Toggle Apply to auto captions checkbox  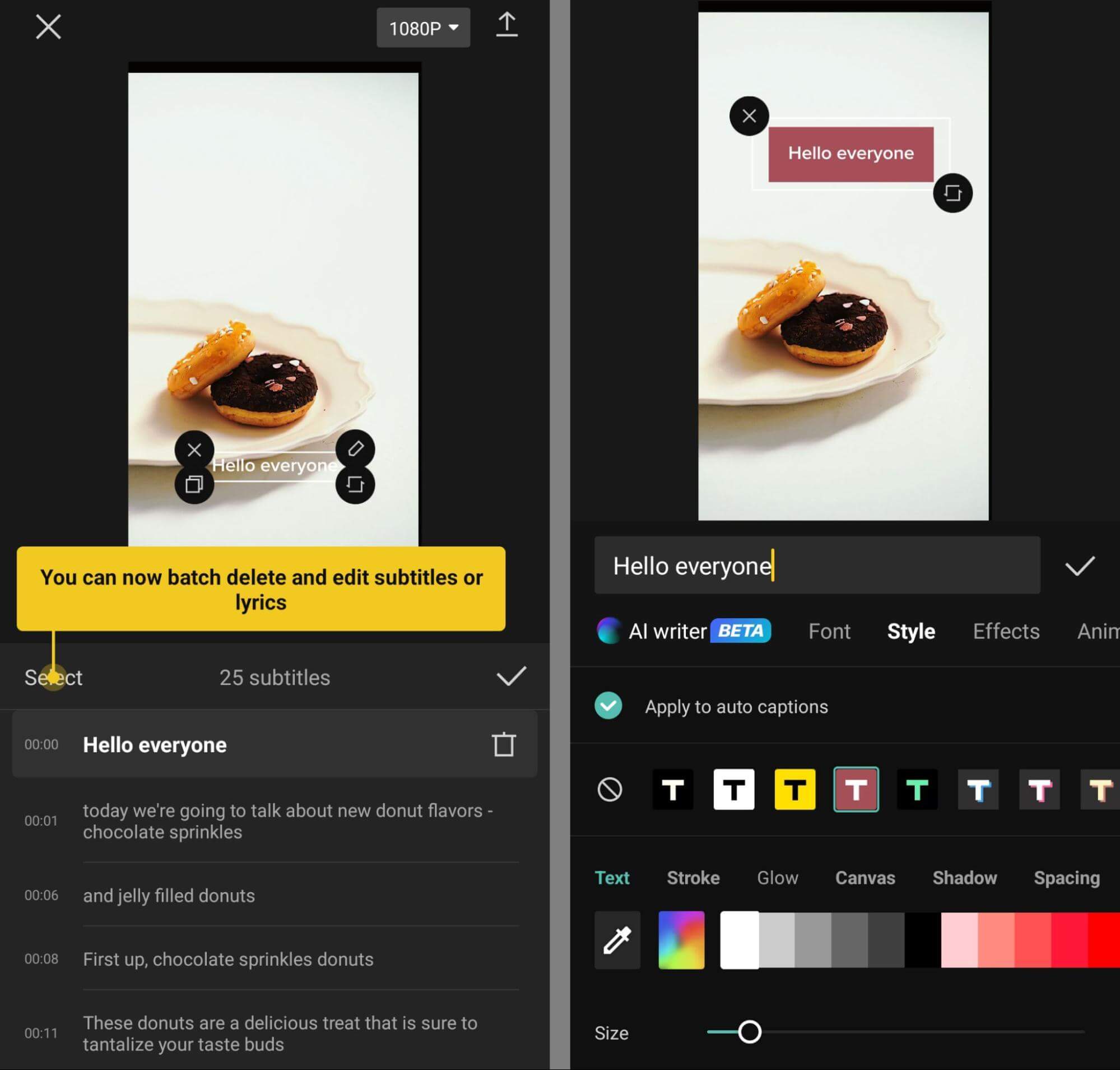pos(608,705)
